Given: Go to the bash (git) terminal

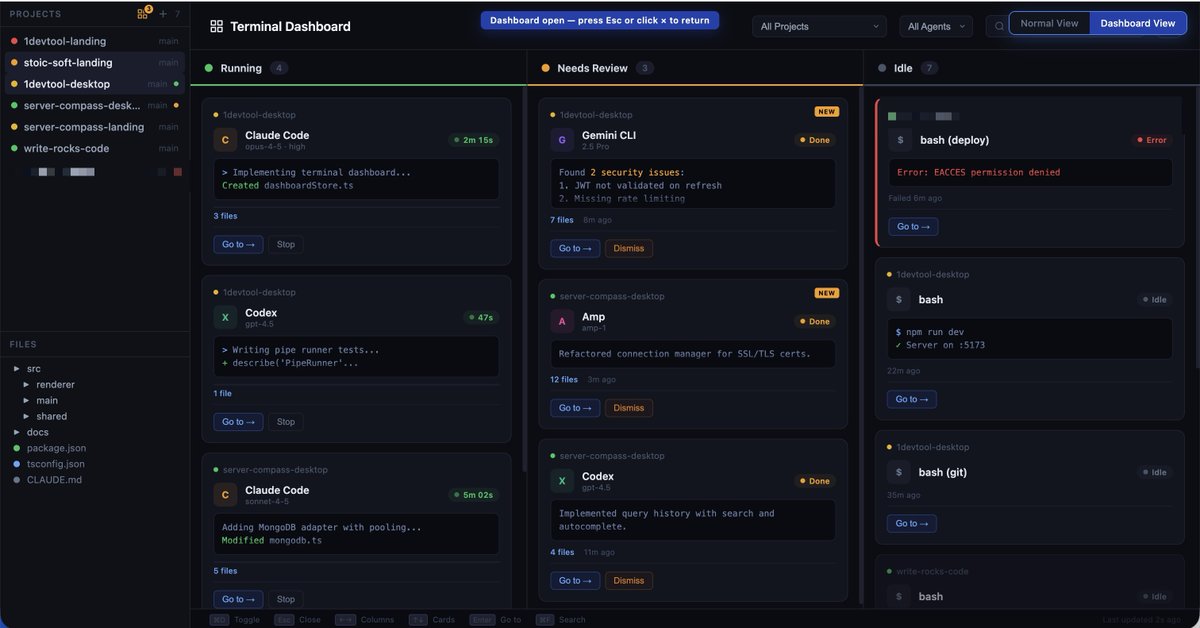Looking at the screenshot, I should (x=913, y=523).
